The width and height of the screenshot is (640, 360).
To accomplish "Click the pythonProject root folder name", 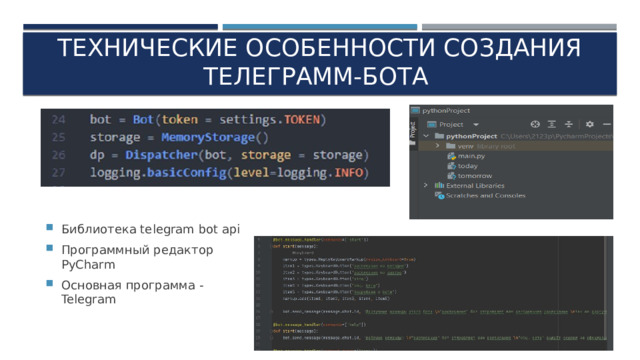I will pos(471,136).
